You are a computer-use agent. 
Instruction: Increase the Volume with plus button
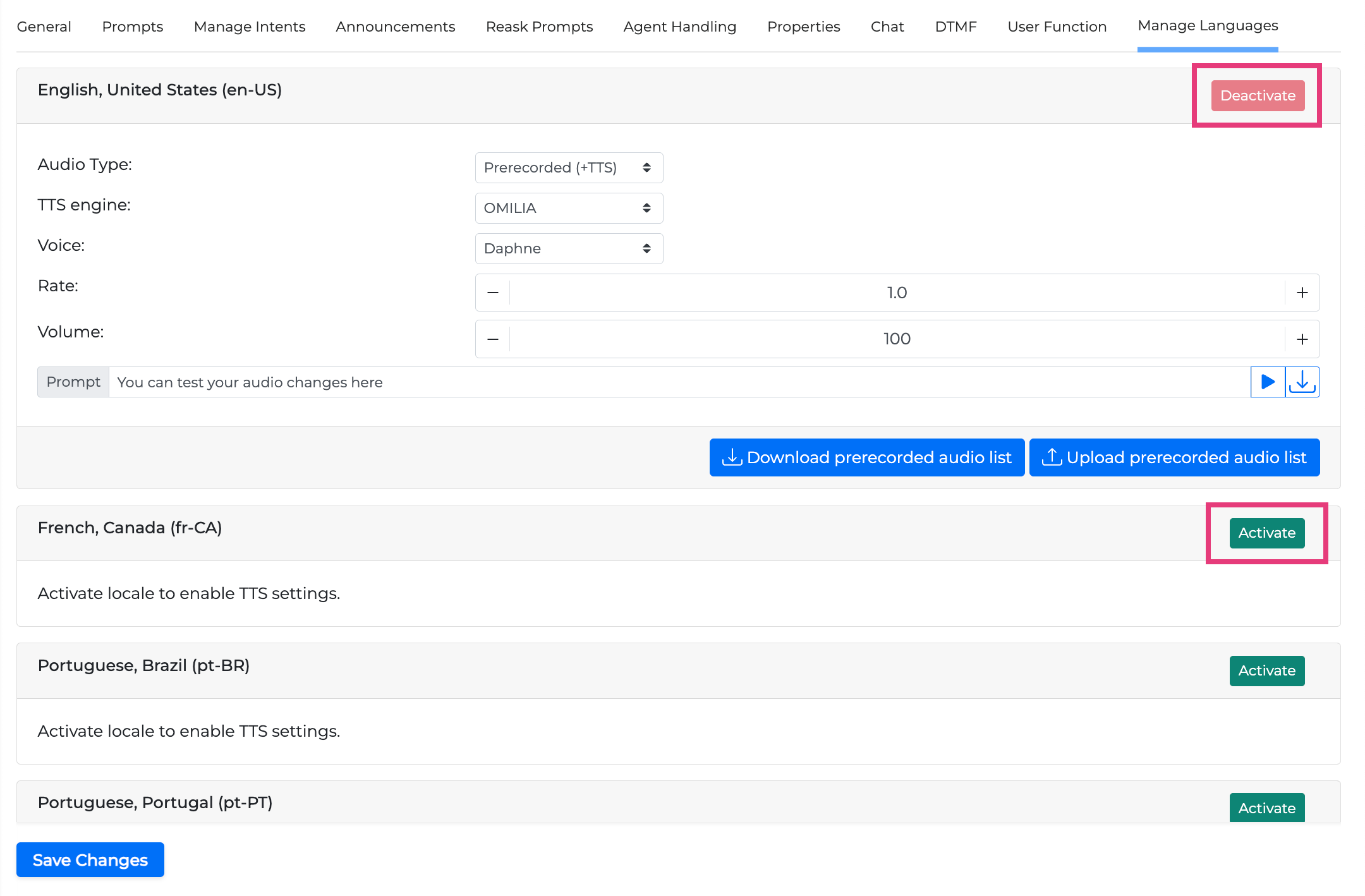[x=1302, y=339]
